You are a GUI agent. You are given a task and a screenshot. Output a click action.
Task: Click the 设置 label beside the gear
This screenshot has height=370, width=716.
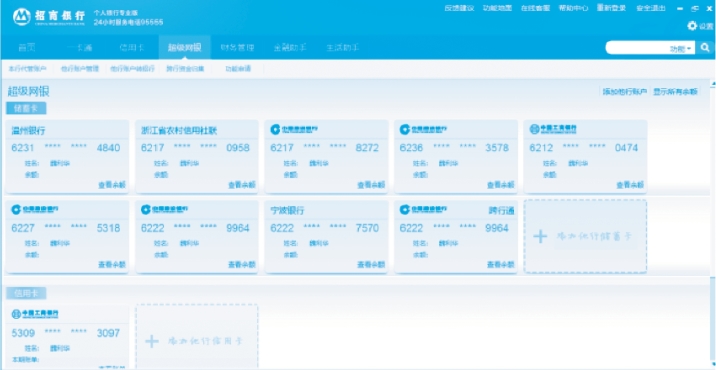[x=706, y=26]
